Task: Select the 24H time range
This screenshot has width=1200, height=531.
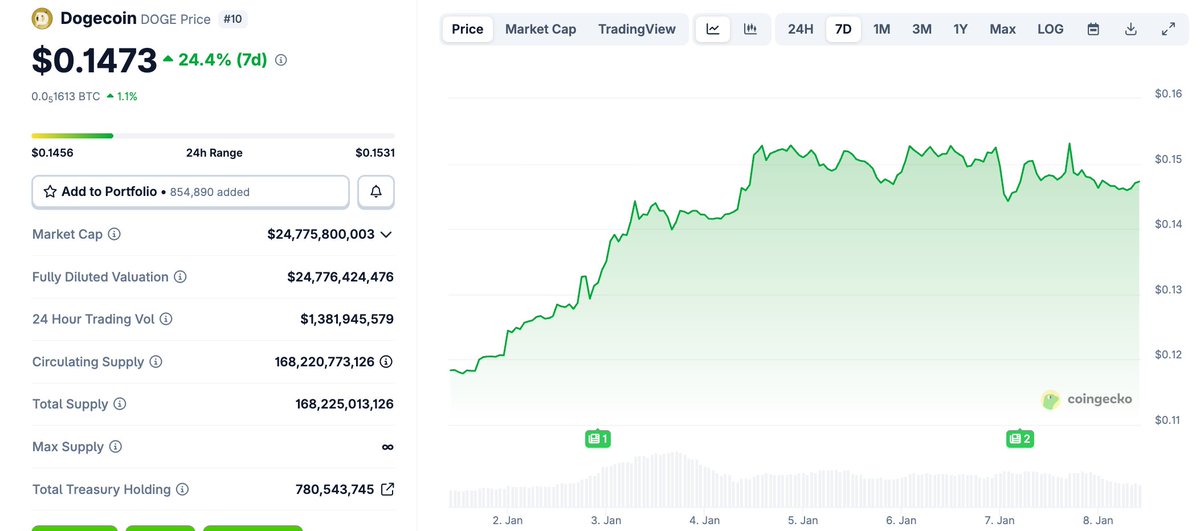Action: 800,29
